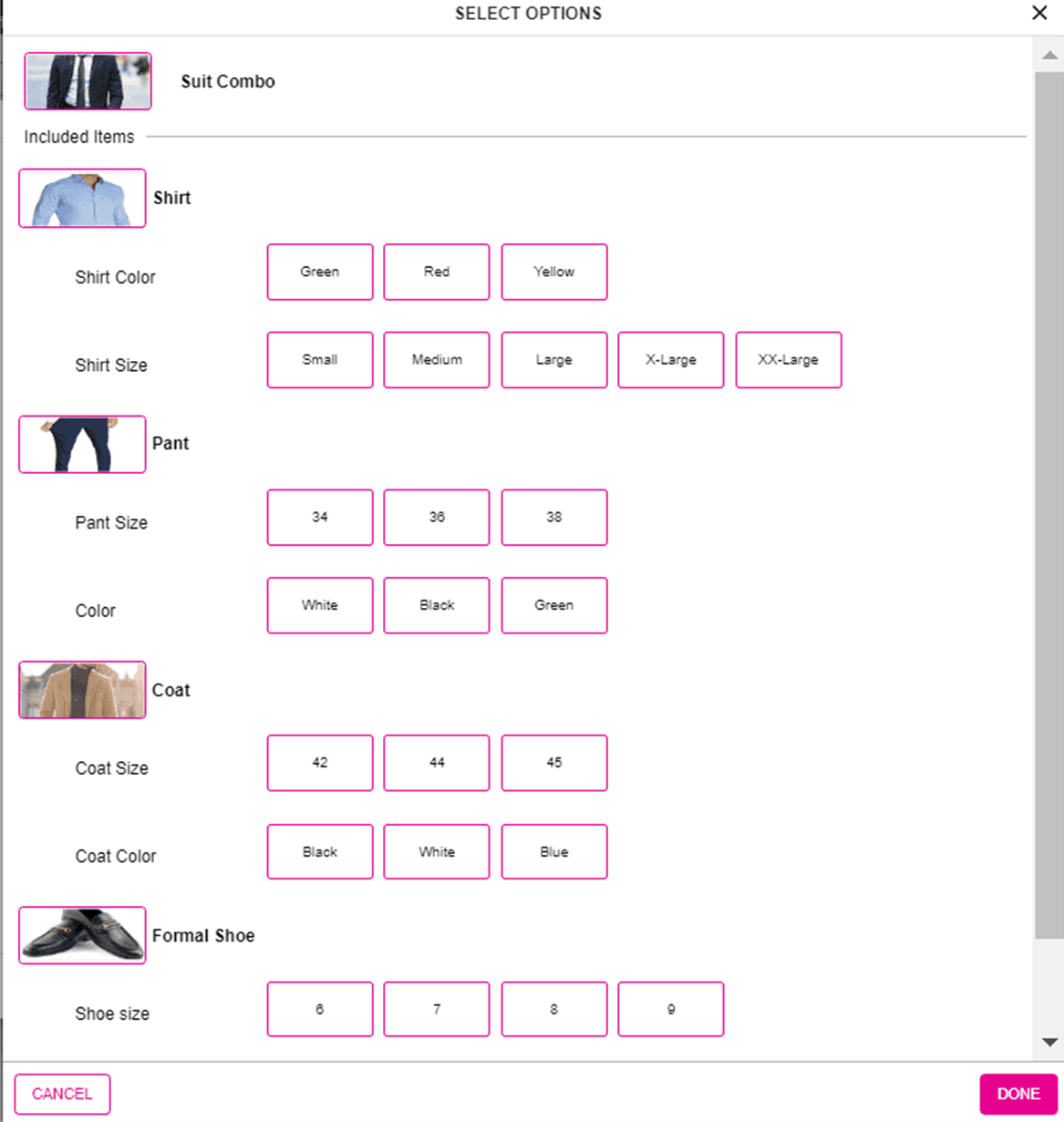Screen dimensions: 1064x1122
Task: Choose Yellow shirt color option
Action: 554,272
